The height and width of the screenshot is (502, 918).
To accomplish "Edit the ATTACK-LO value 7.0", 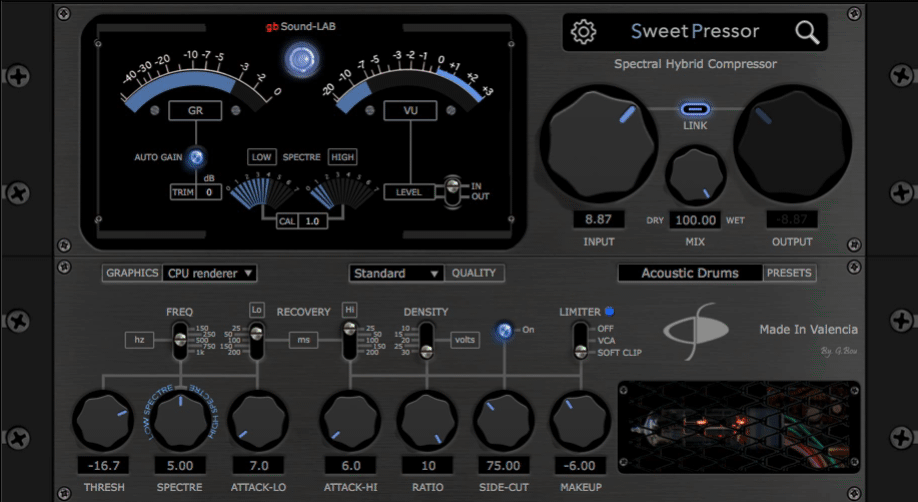I will [258, 466].
